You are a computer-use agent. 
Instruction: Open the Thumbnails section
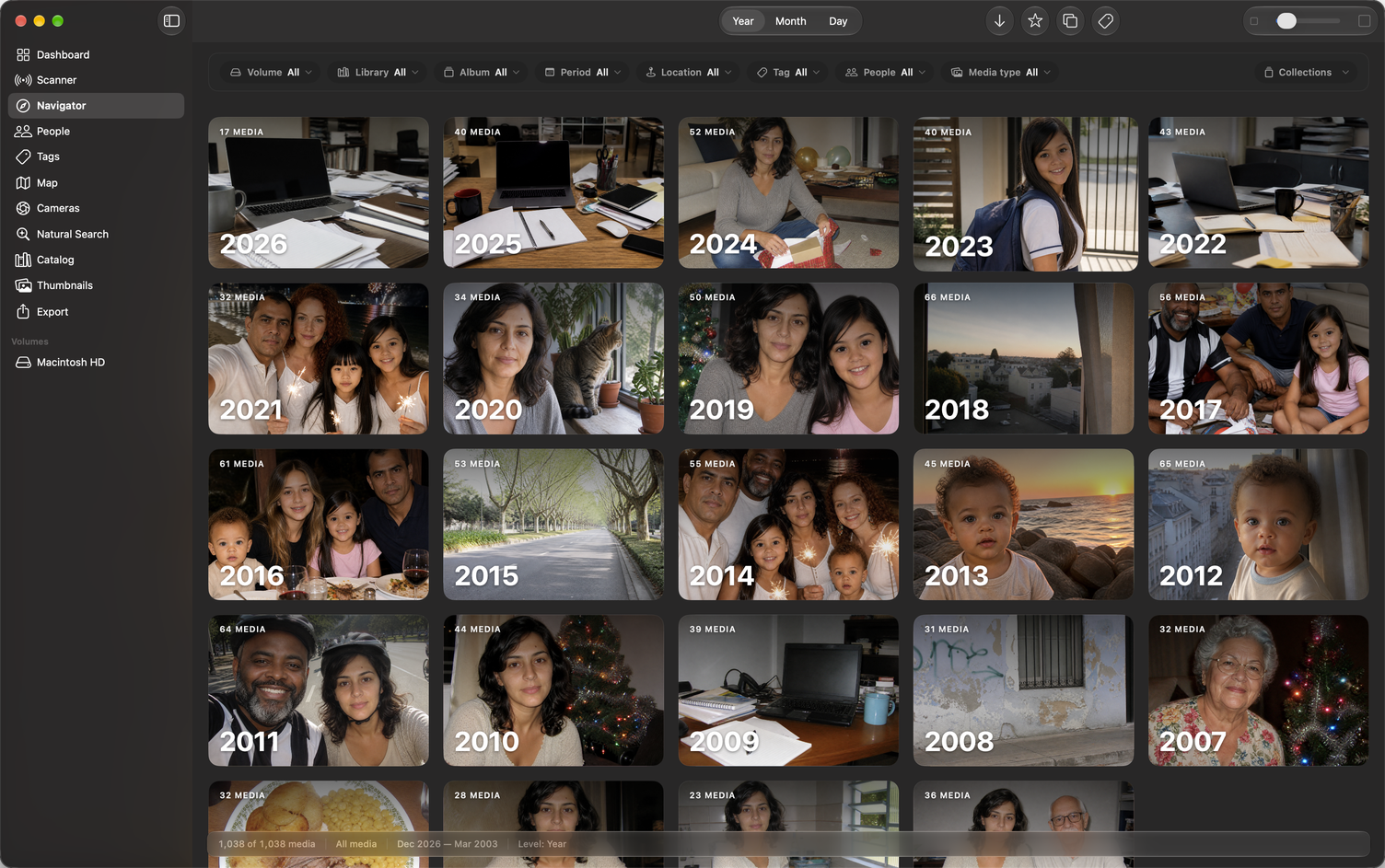coord(96,285)
